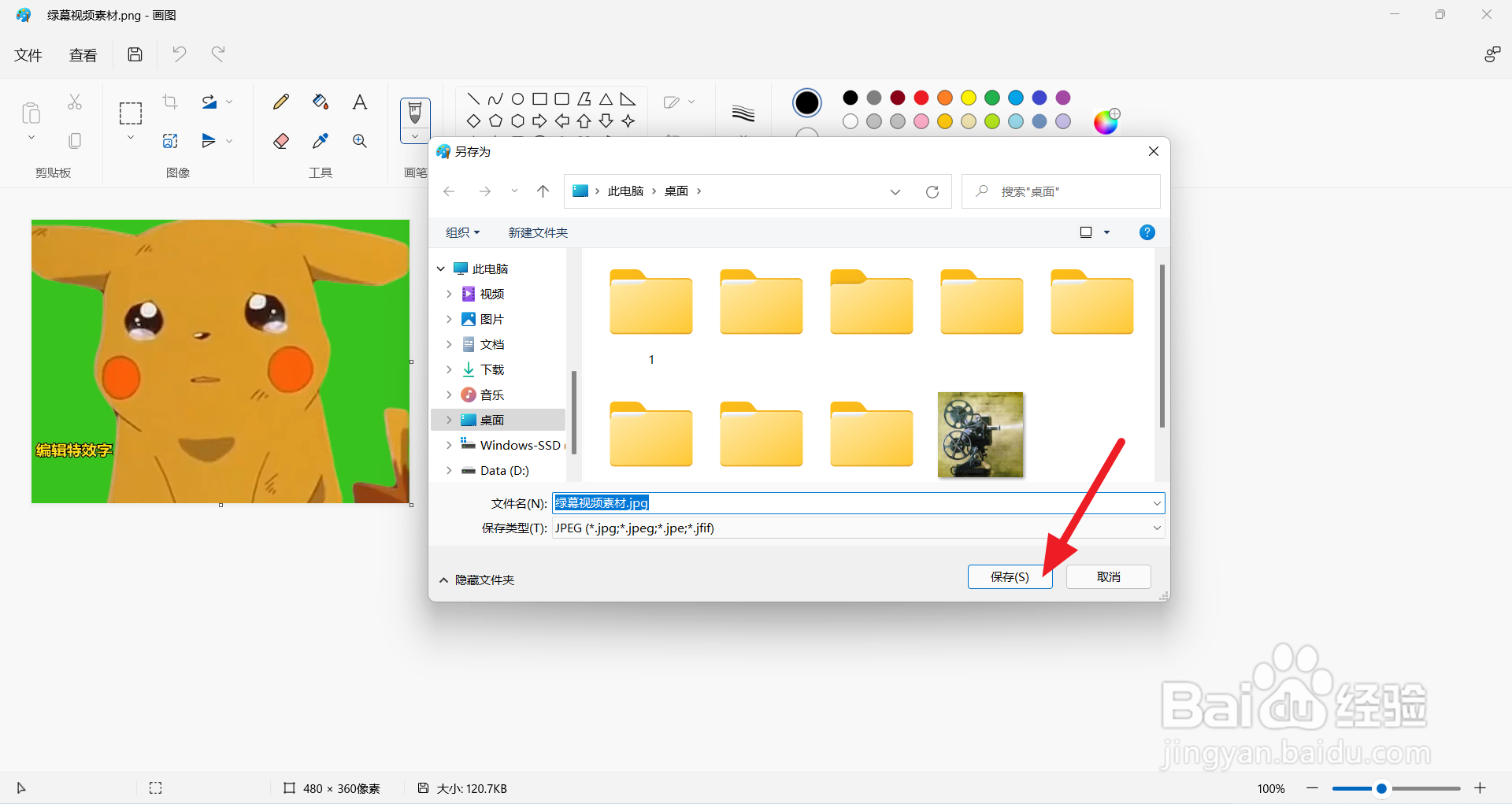
Task: Select the Color picker eyedropper tool
Action: pyautogui.click(x=321, y=141)
